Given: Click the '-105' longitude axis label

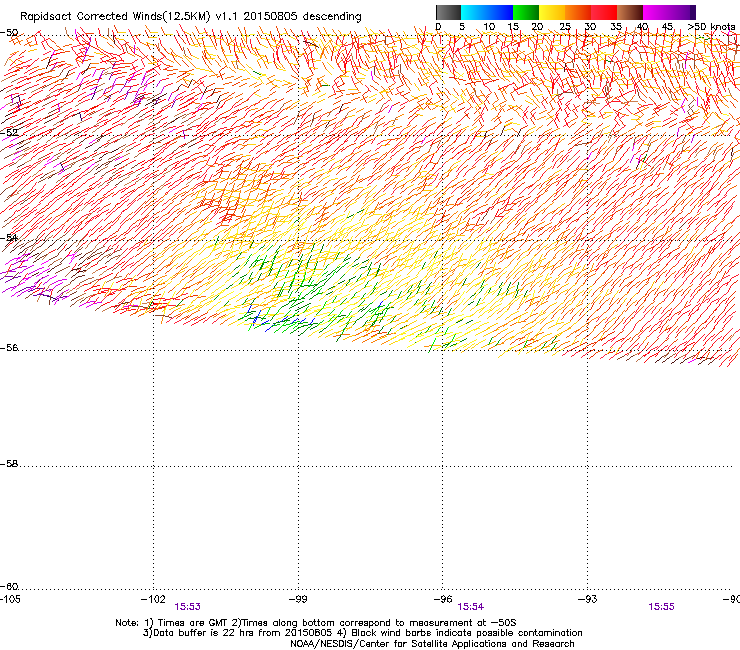Looking at the screenshot, I should [10, 599].
